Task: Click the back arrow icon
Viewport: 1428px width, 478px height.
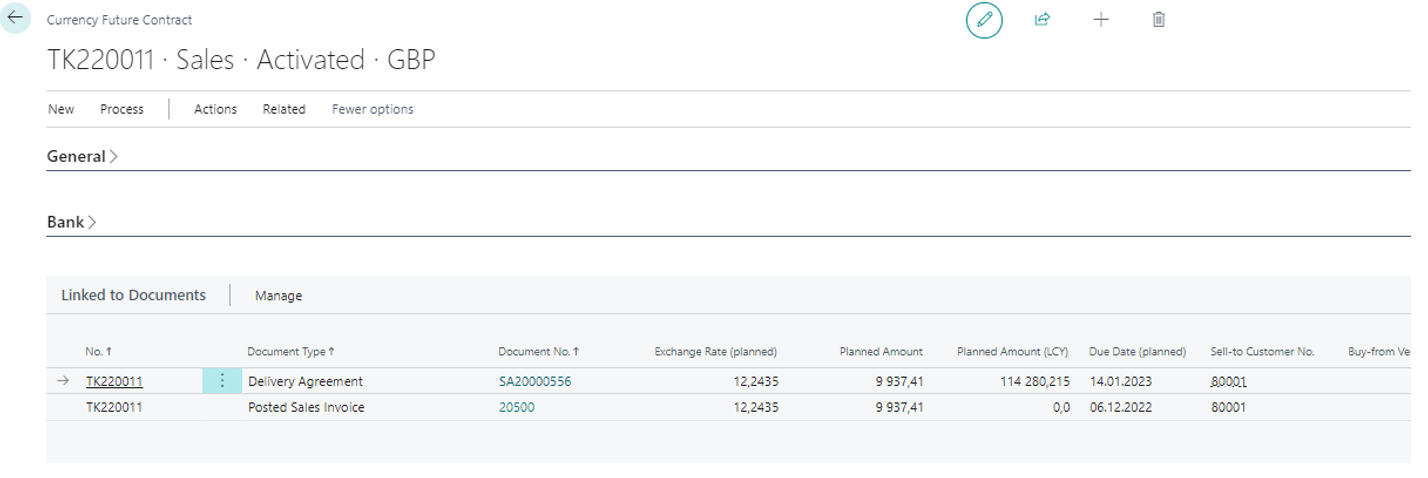Action: click(15, 18)
